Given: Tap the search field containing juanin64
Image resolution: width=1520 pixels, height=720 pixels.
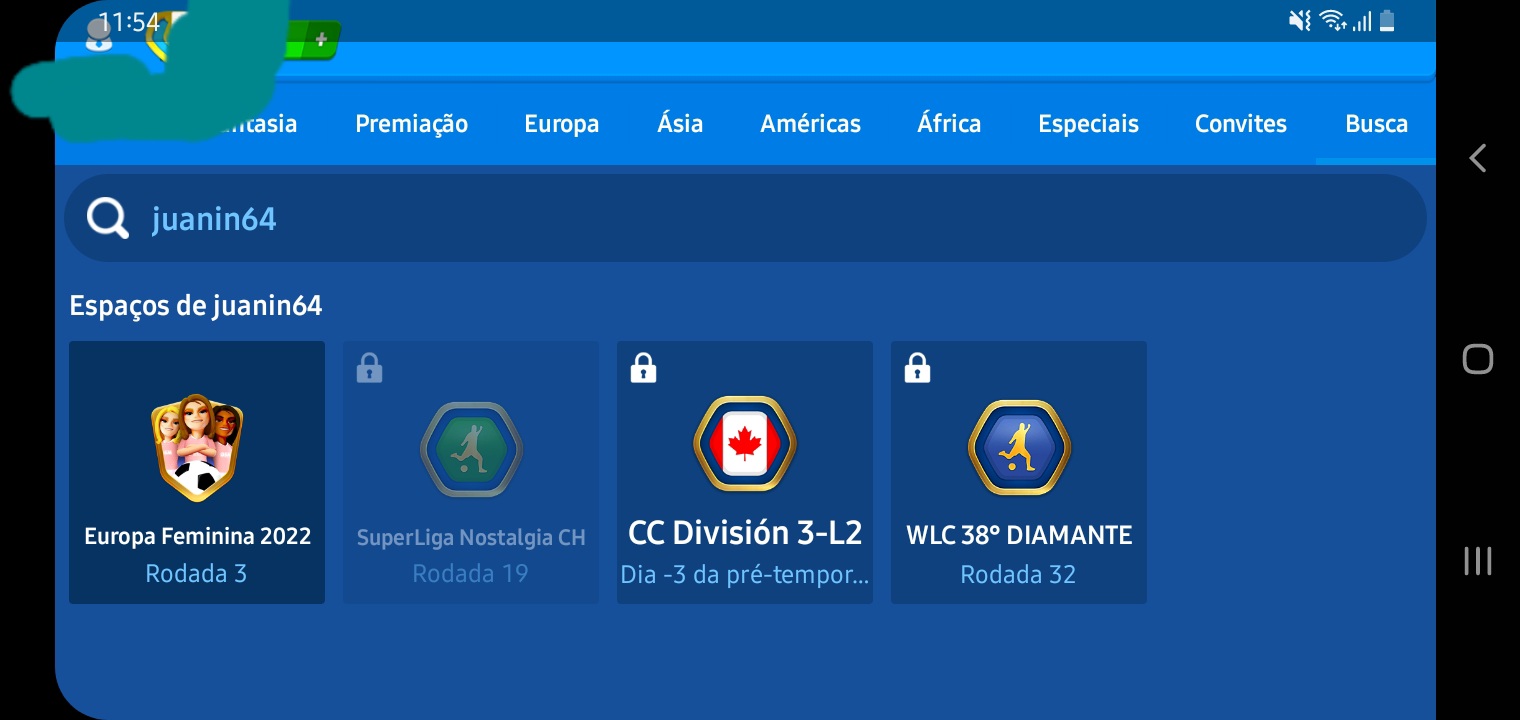Looking at the screenshot, I should point(760,218).
